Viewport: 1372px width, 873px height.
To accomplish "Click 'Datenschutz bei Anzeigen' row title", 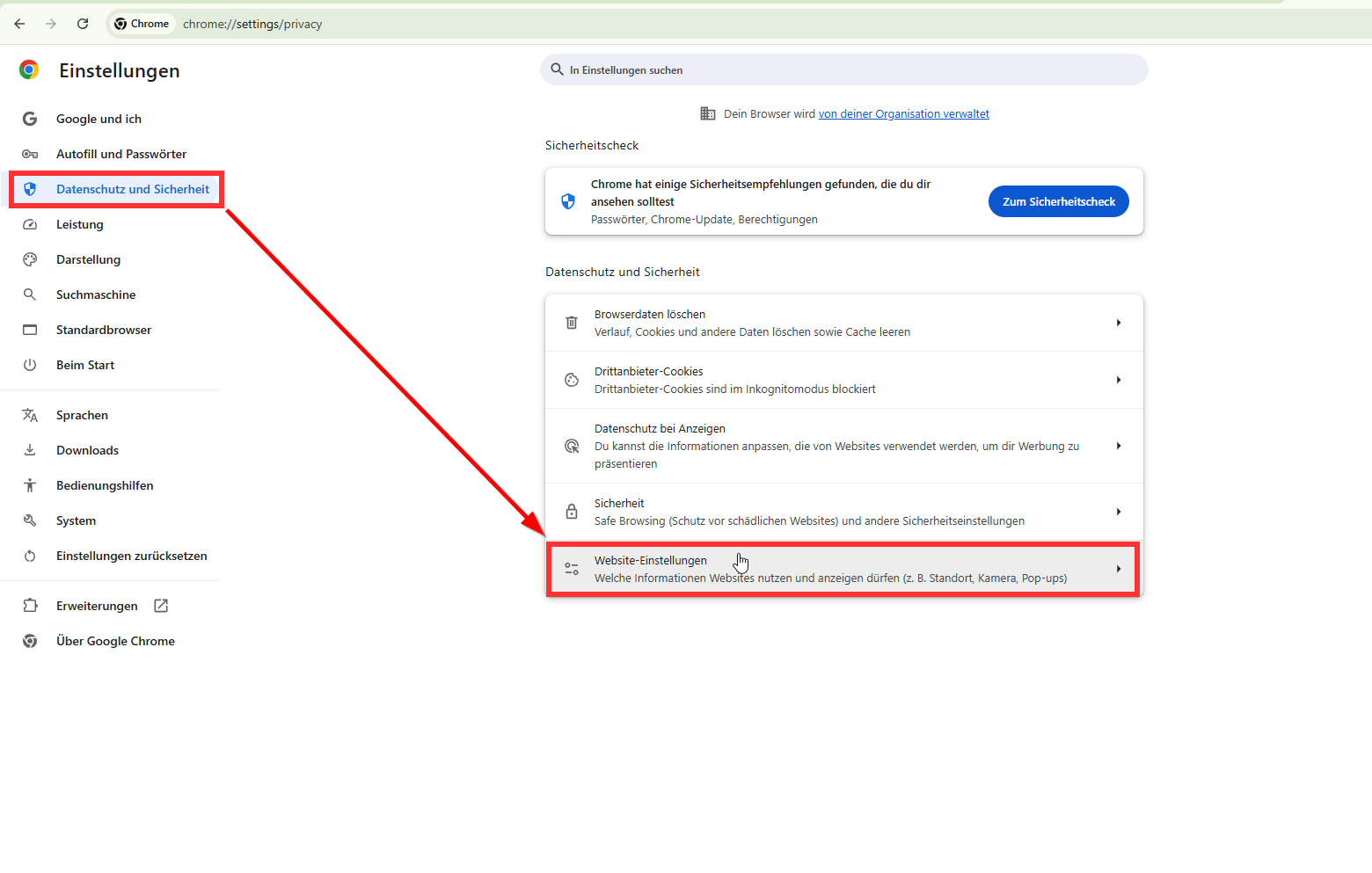I will pos(660,428).
